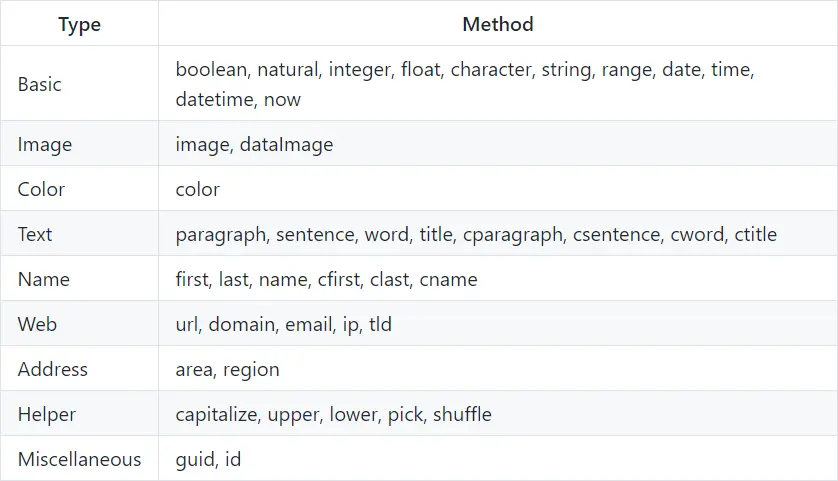Click the 'Miscellaneous' type cell

pos(79,459)
